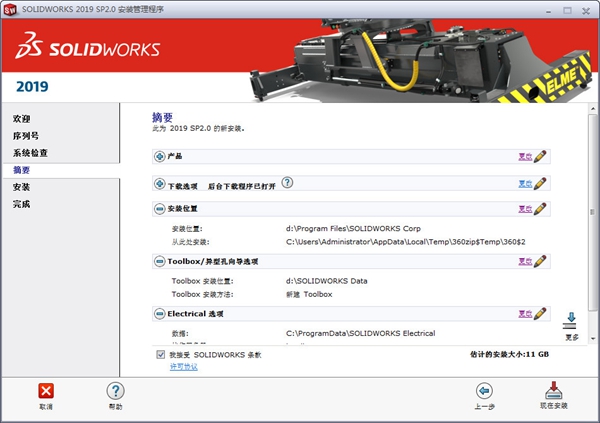Click scrollbar up arrow in summary panel

click(x=593, y=109)
